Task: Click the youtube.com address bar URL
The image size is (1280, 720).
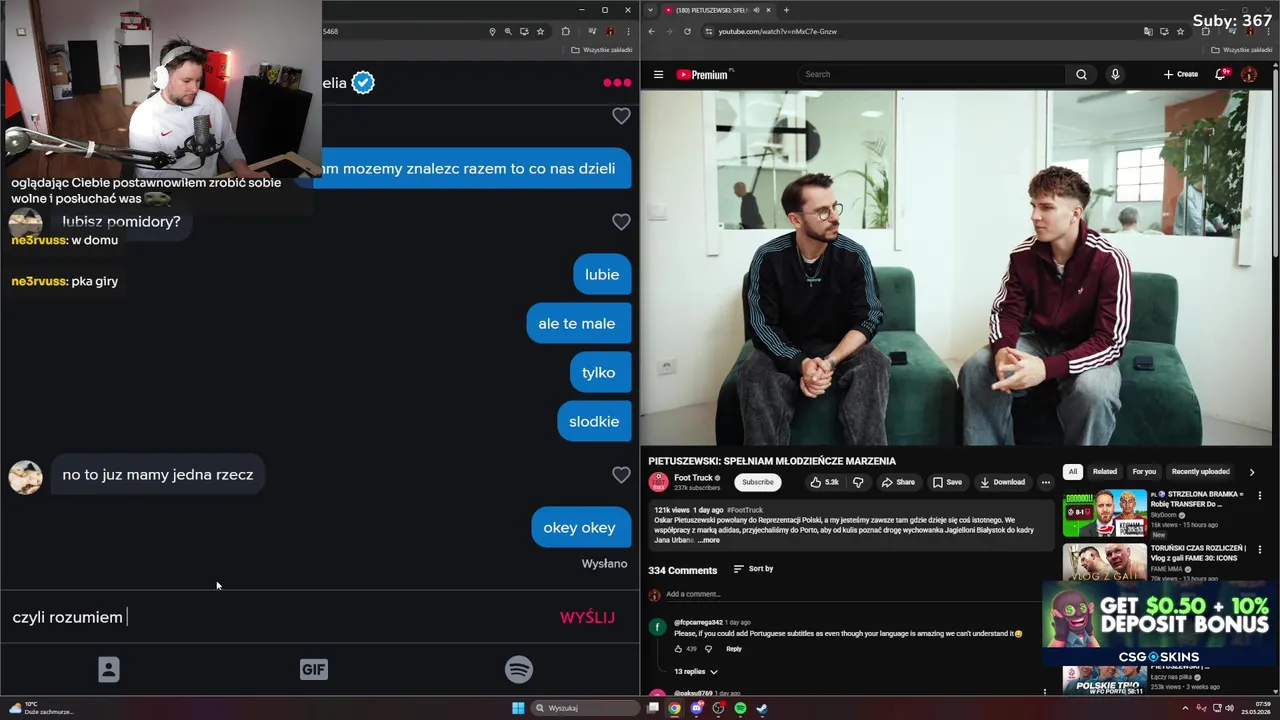Action: point(777,31)
